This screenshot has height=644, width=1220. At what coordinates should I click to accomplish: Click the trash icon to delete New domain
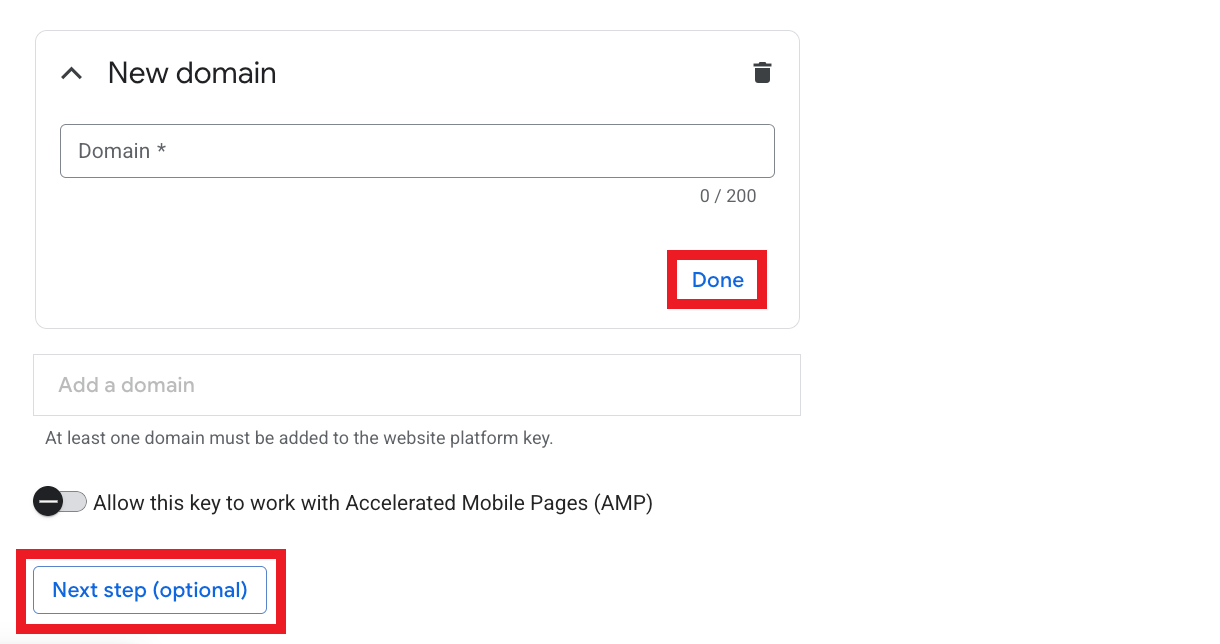tap(762, 72)
